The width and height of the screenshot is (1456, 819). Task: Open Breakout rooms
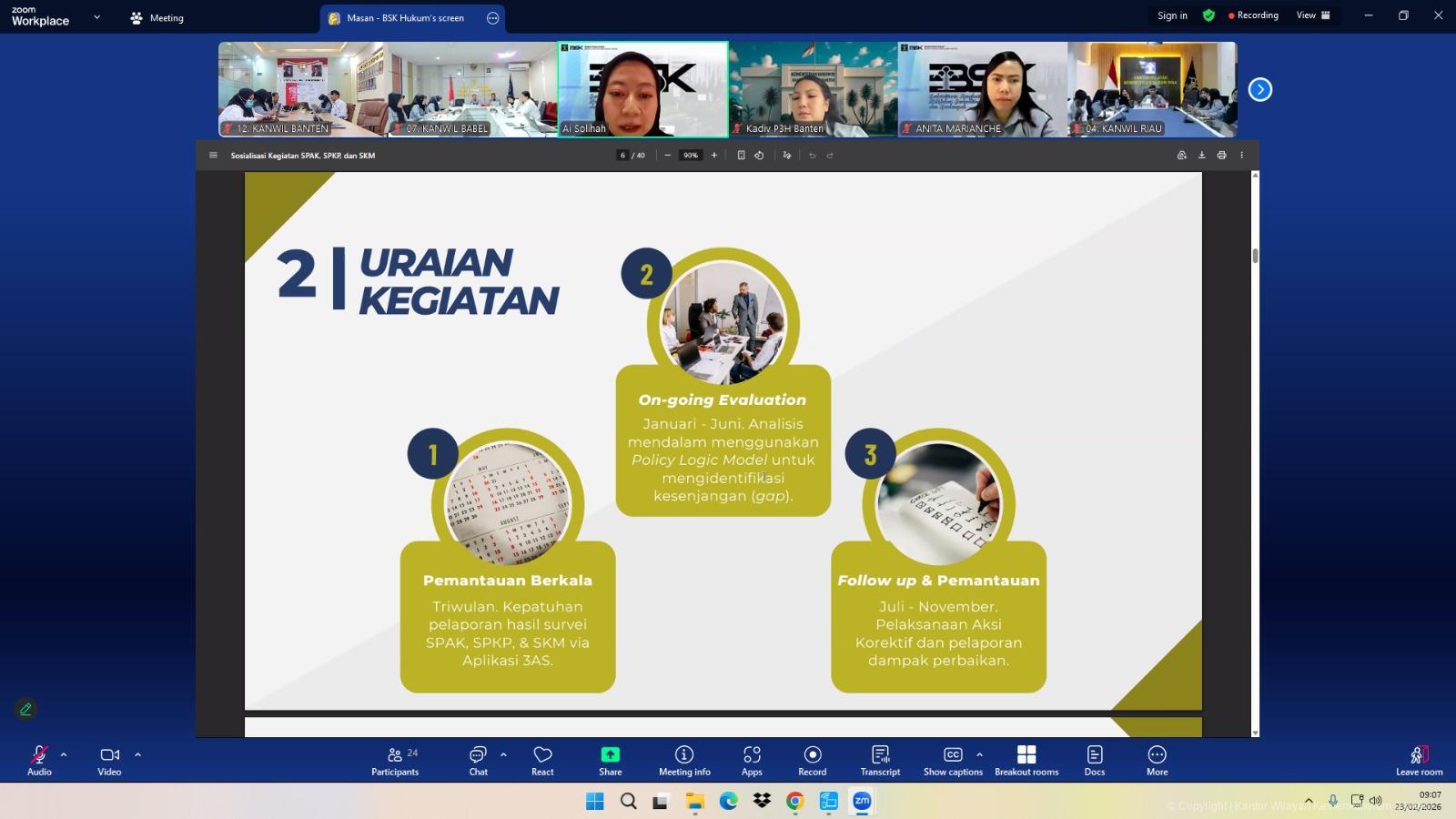coord(1026,760)
